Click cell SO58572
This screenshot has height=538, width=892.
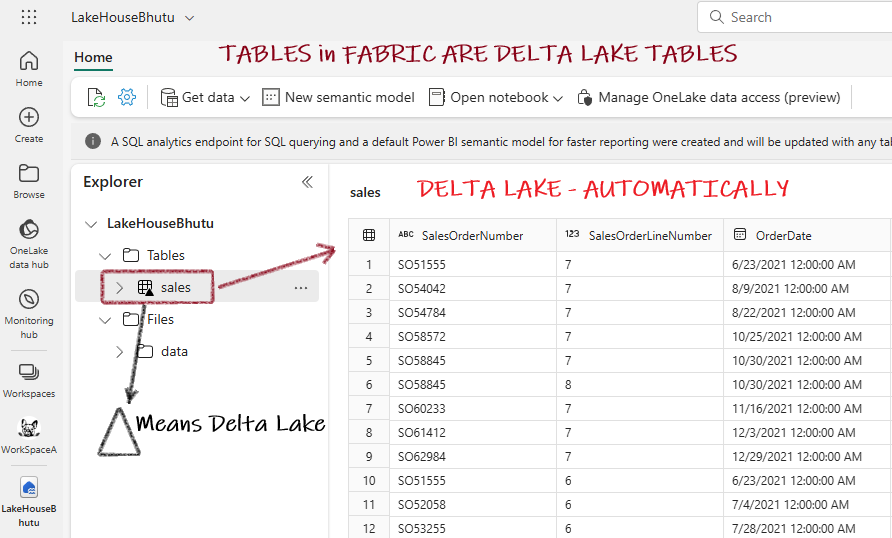(473, 337)
